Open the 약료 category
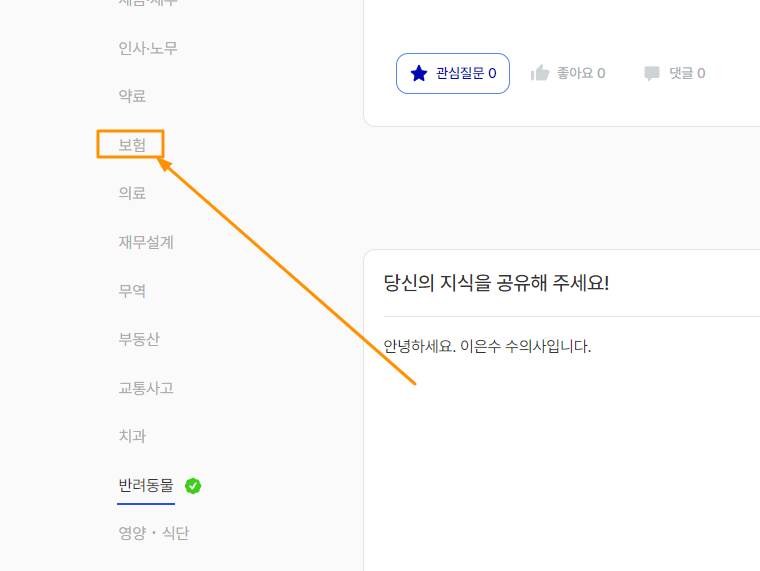Viewport: 760px width, 571px height. click(132, 96)
